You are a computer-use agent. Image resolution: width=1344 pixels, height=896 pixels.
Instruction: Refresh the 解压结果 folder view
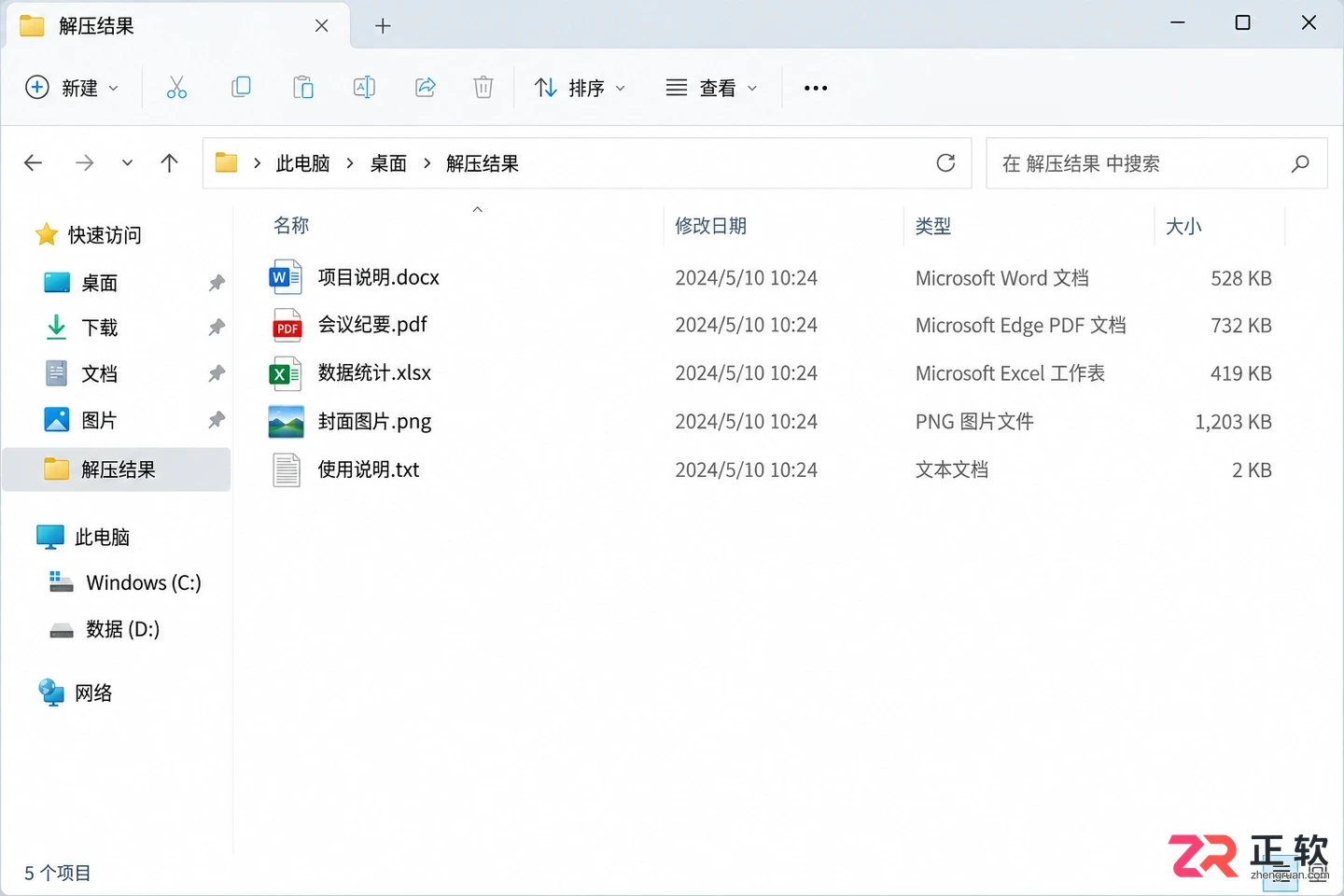[945, 163]
